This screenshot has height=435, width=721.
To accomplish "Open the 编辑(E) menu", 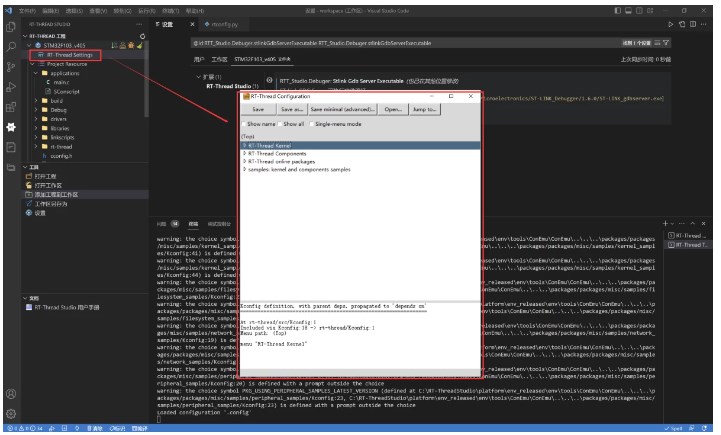I will tap(51, 11).
